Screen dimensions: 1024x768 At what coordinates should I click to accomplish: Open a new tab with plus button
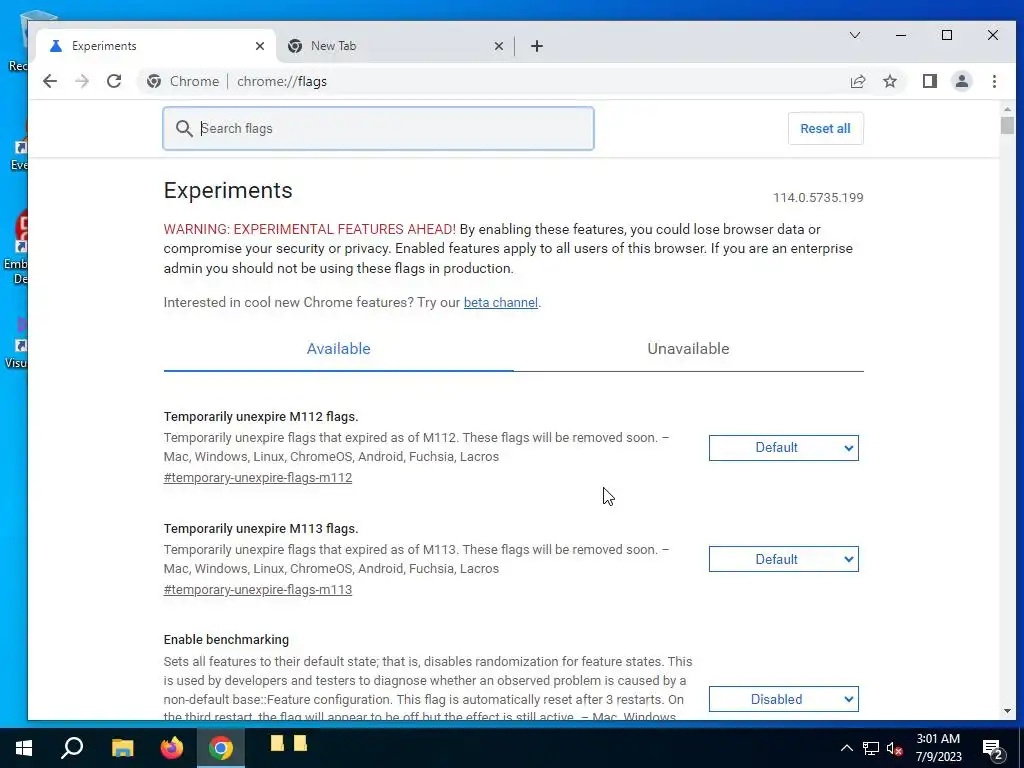(x=537, y=46)
